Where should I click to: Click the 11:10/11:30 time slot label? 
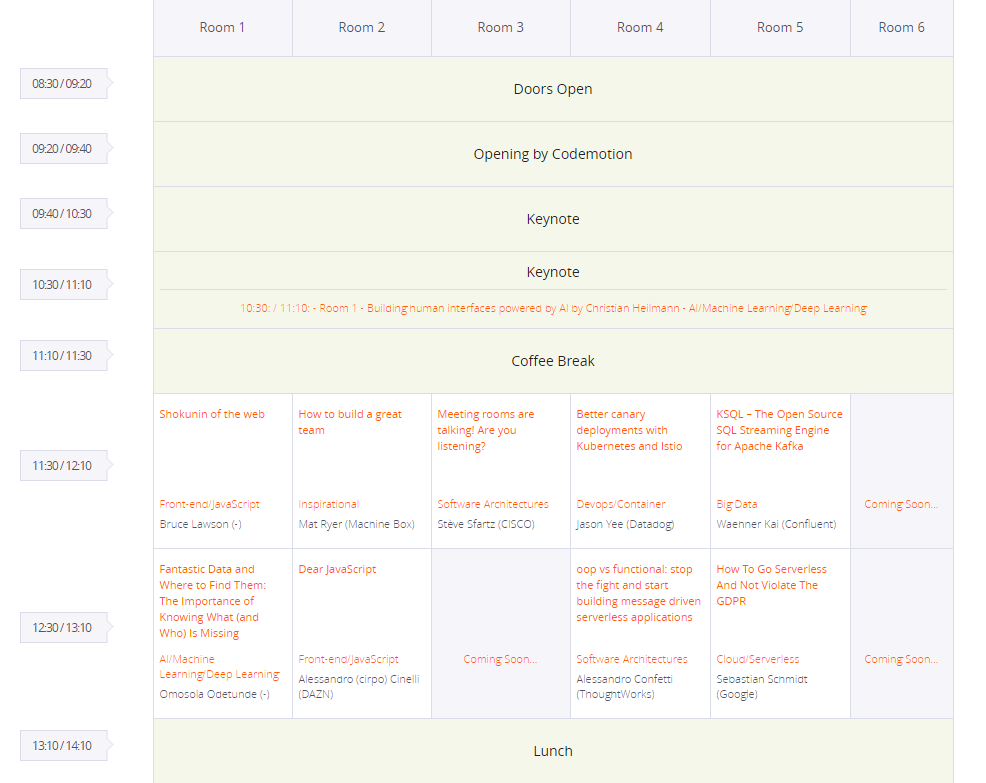[63, 355]
